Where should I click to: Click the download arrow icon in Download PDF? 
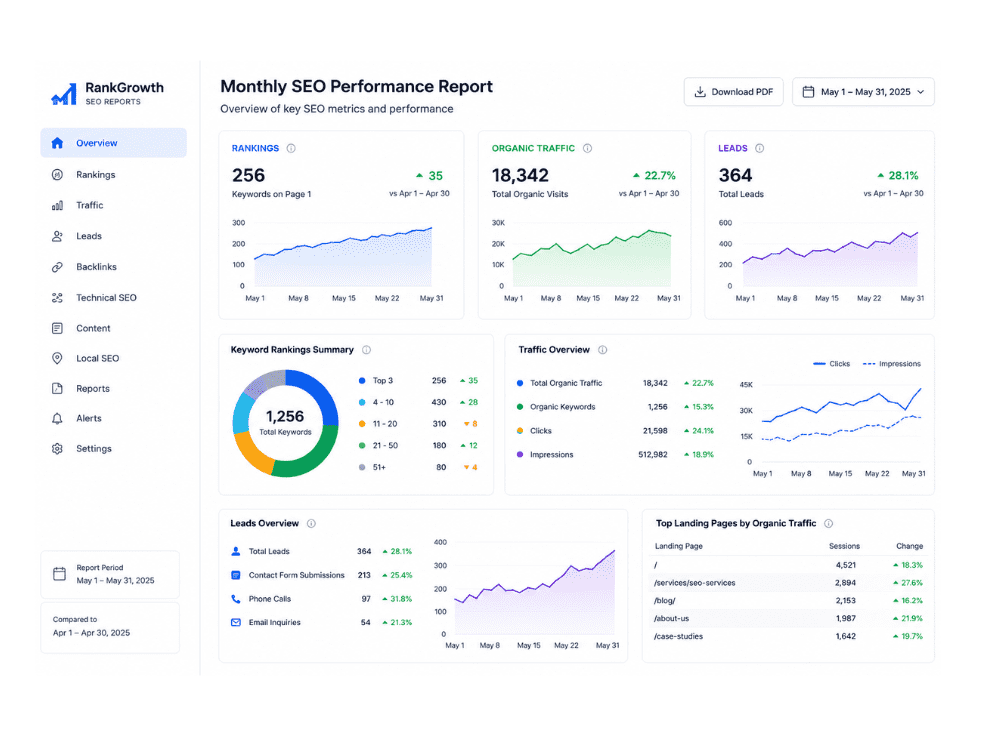pos(700,92)
